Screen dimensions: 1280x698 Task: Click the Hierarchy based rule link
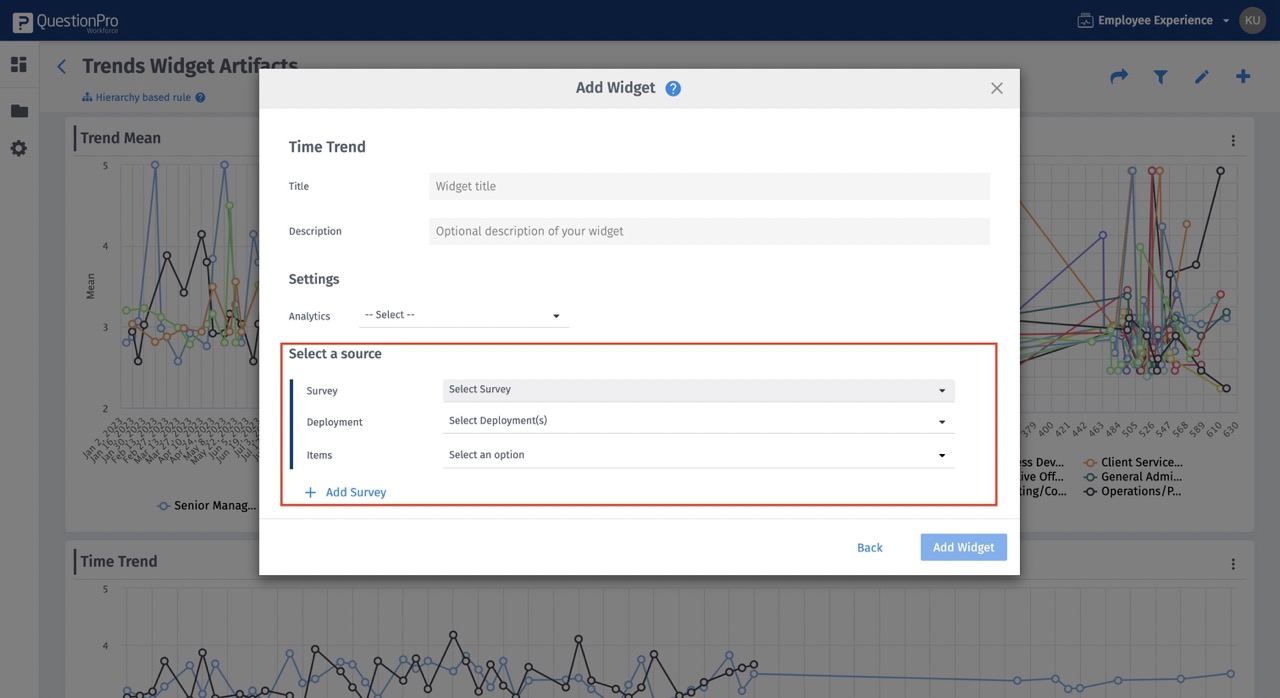point(144,98)
